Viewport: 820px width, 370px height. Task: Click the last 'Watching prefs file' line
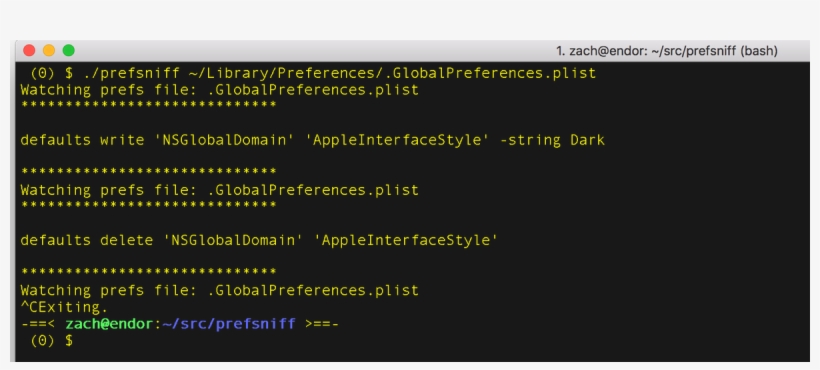220,290
